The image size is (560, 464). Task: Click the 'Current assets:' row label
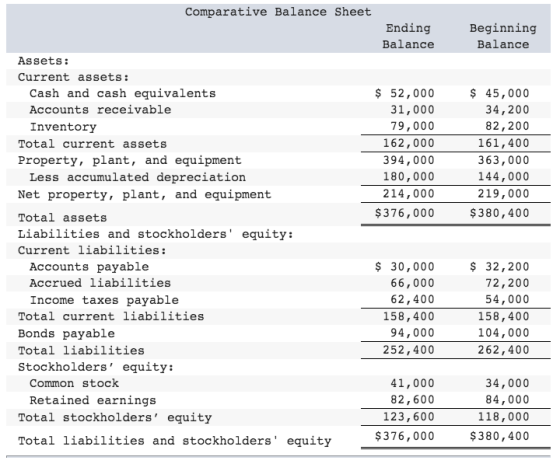73,77
